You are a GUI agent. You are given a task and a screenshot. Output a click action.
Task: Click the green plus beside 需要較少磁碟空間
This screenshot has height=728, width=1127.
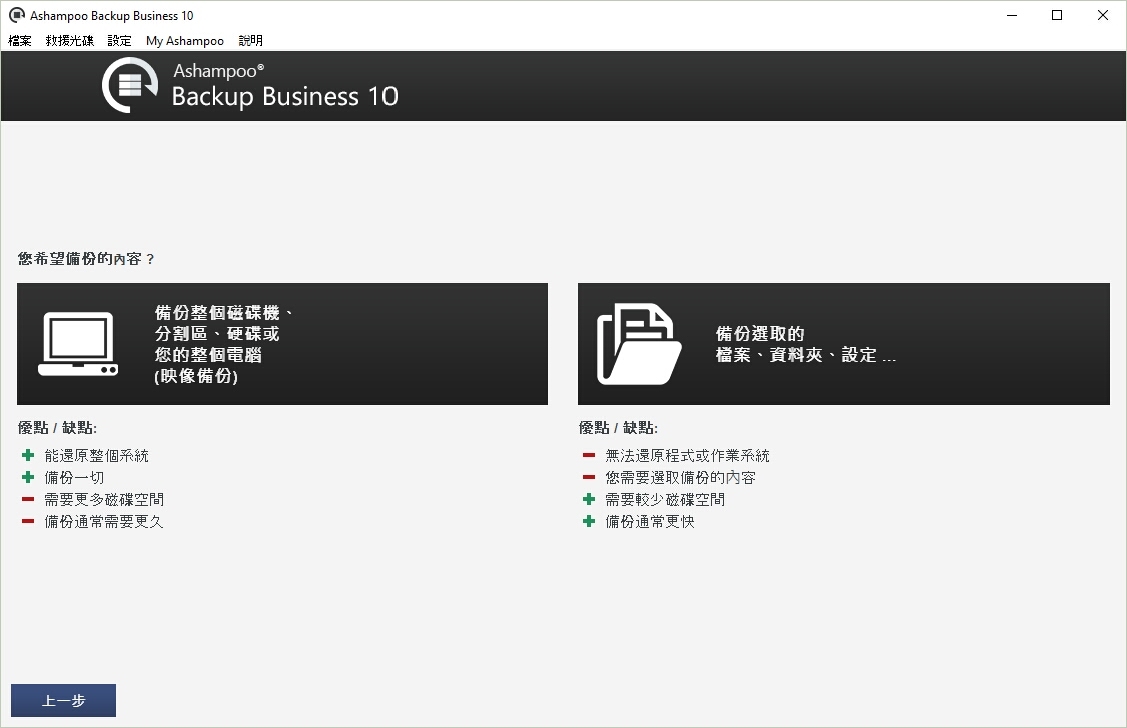coord(589,499)
